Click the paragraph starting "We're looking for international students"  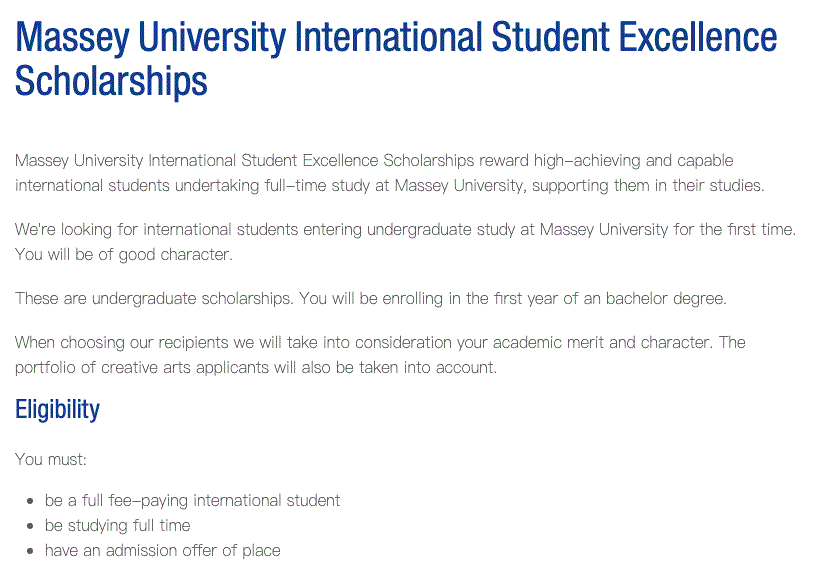coord(405,229)
